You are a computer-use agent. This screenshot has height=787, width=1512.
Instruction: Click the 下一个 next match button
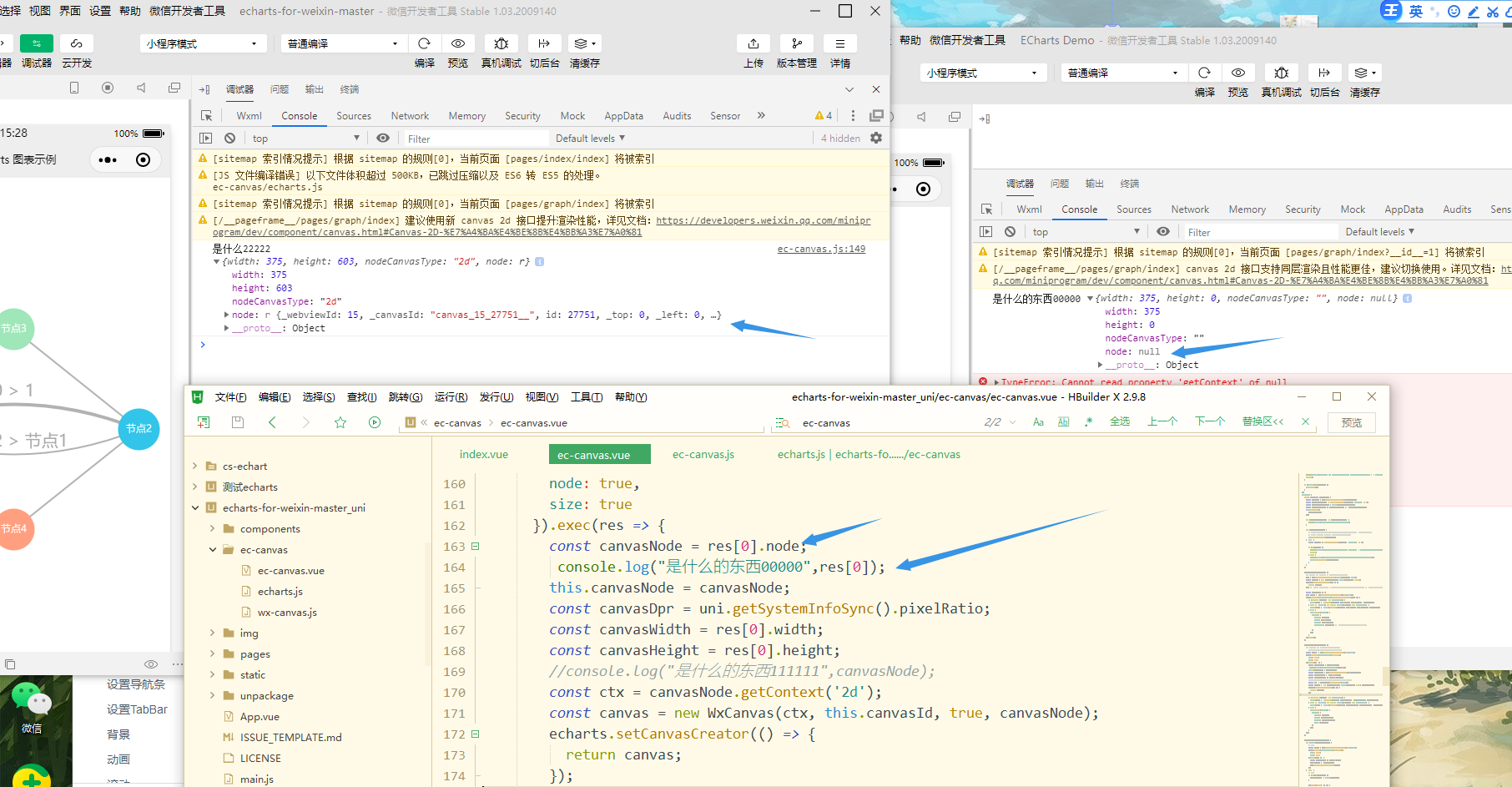(x=1209, y=422)
